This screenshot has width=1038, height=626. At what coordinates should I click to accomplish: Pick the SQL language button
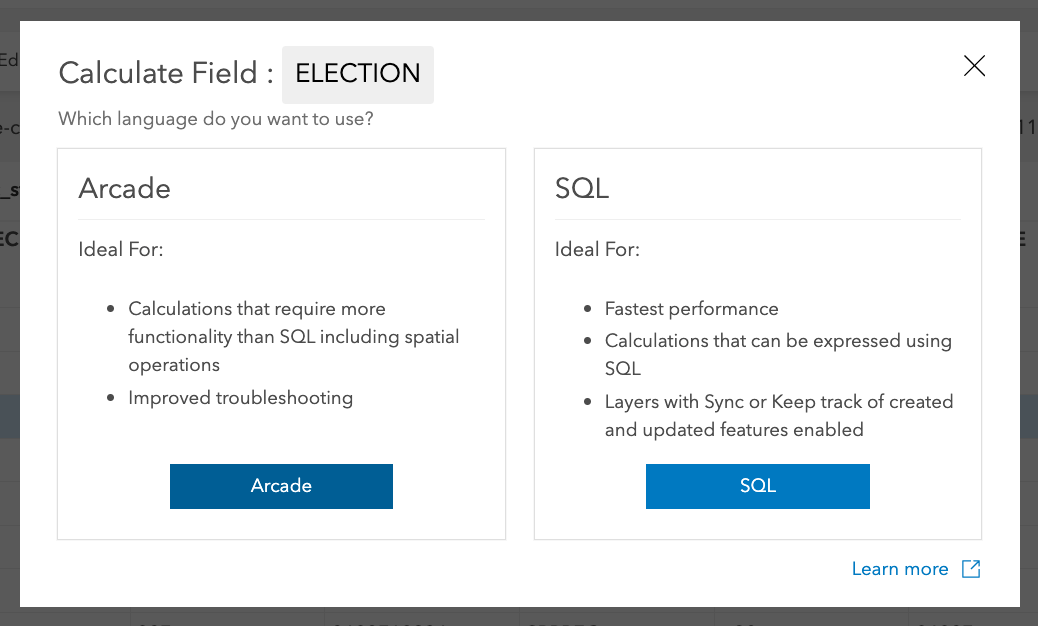point(757,486)
